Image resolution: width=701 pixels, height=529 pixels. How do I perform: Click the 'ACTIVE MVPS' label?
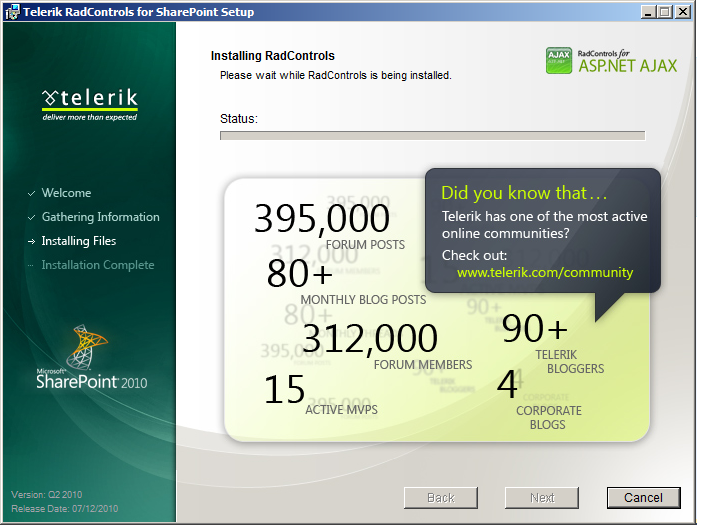(x=341, y=410)
